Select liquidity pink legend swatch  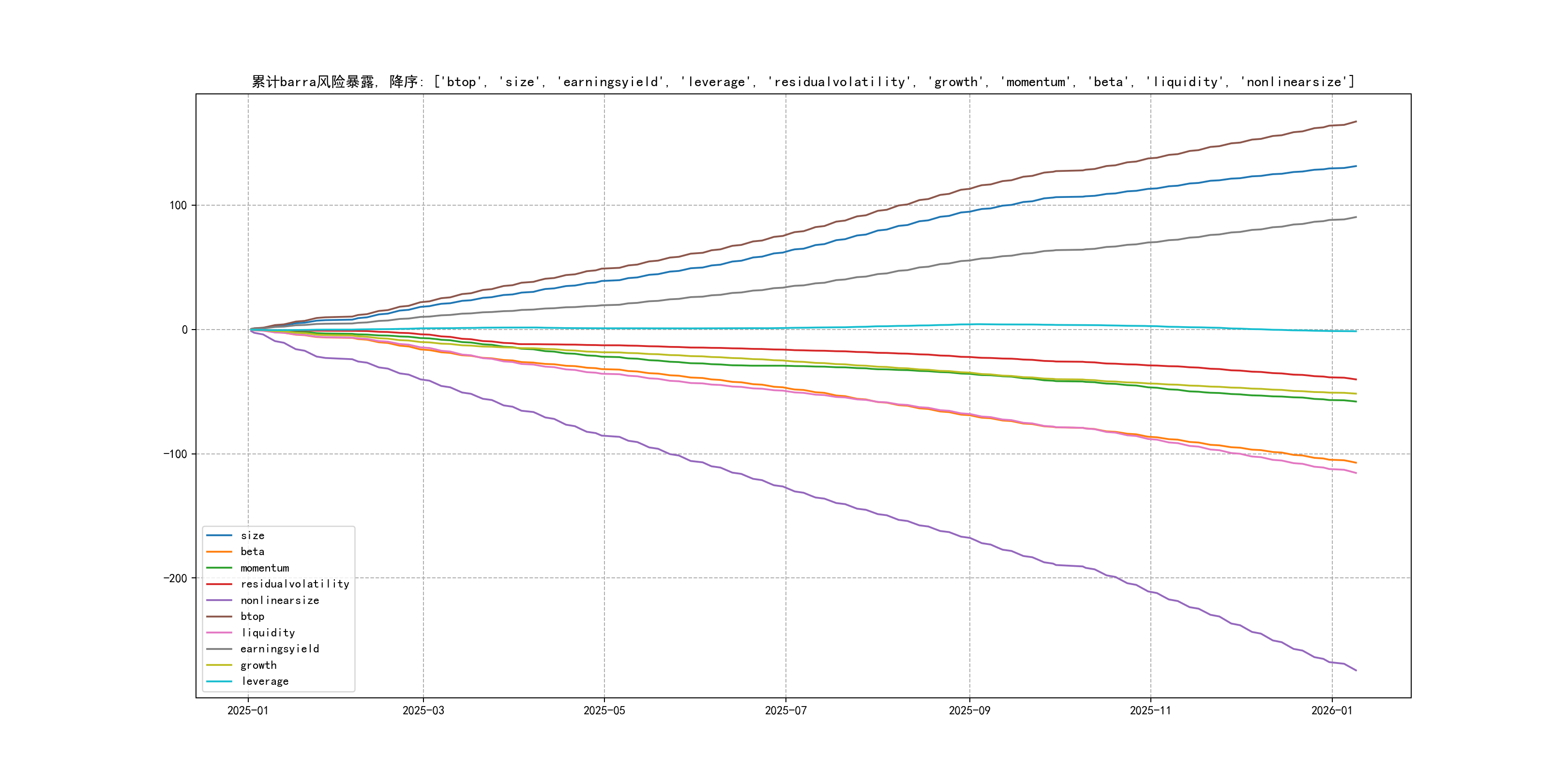(x=219, y=633)
